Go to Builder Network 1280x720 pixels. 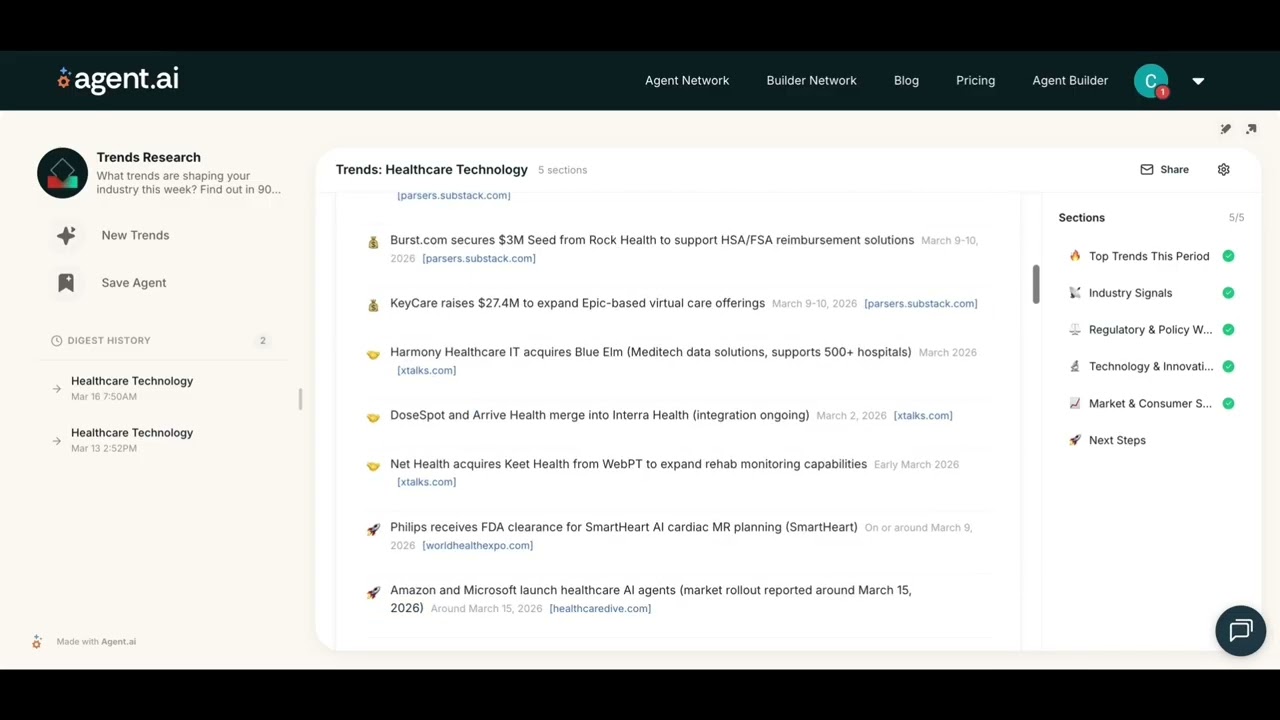click(x=811, y=80)
